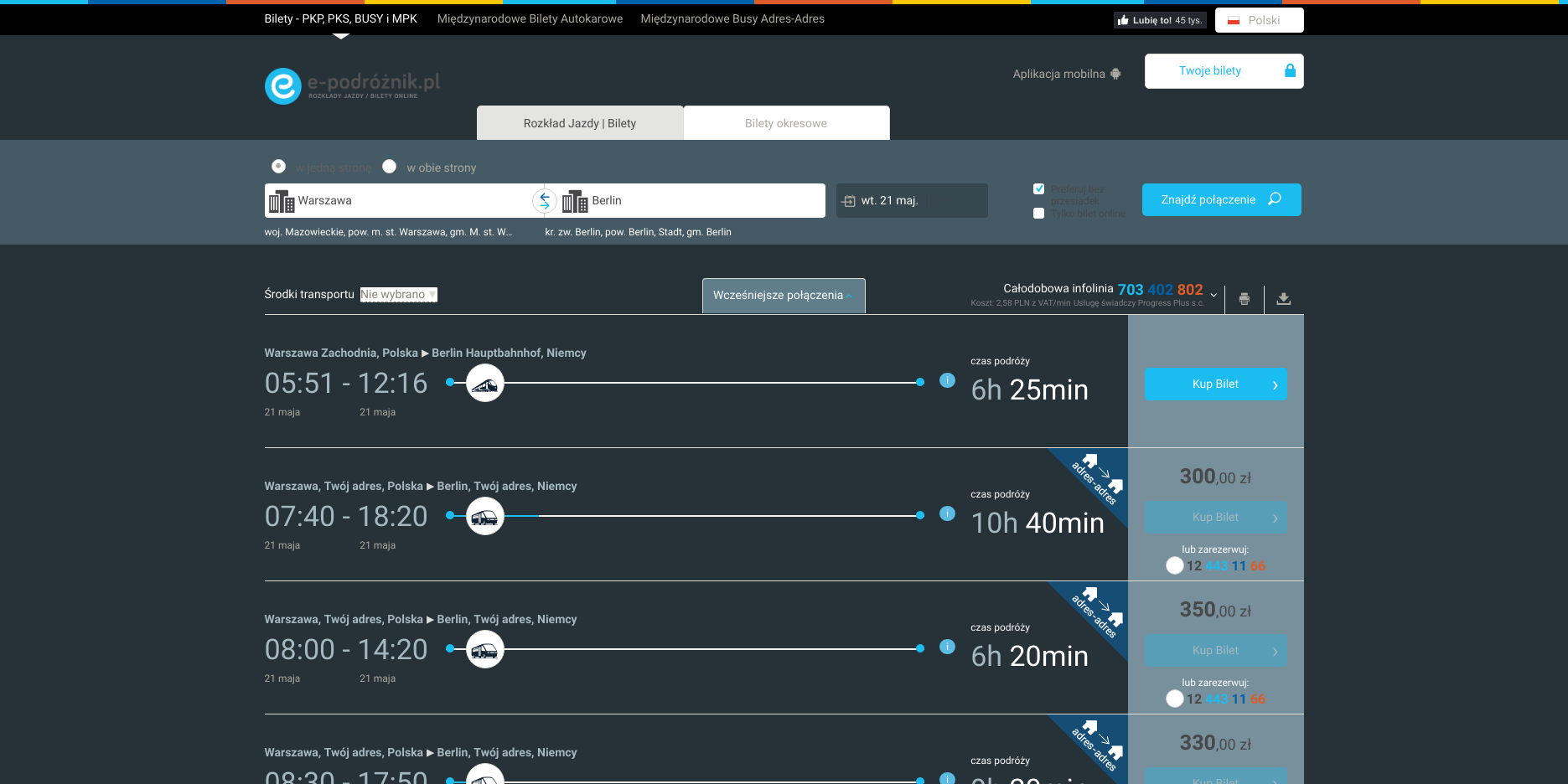Click the Znajdź połączenie search button
Image resolution: width=1568 pixels, height=784 pixels.
pos(1222,199)
